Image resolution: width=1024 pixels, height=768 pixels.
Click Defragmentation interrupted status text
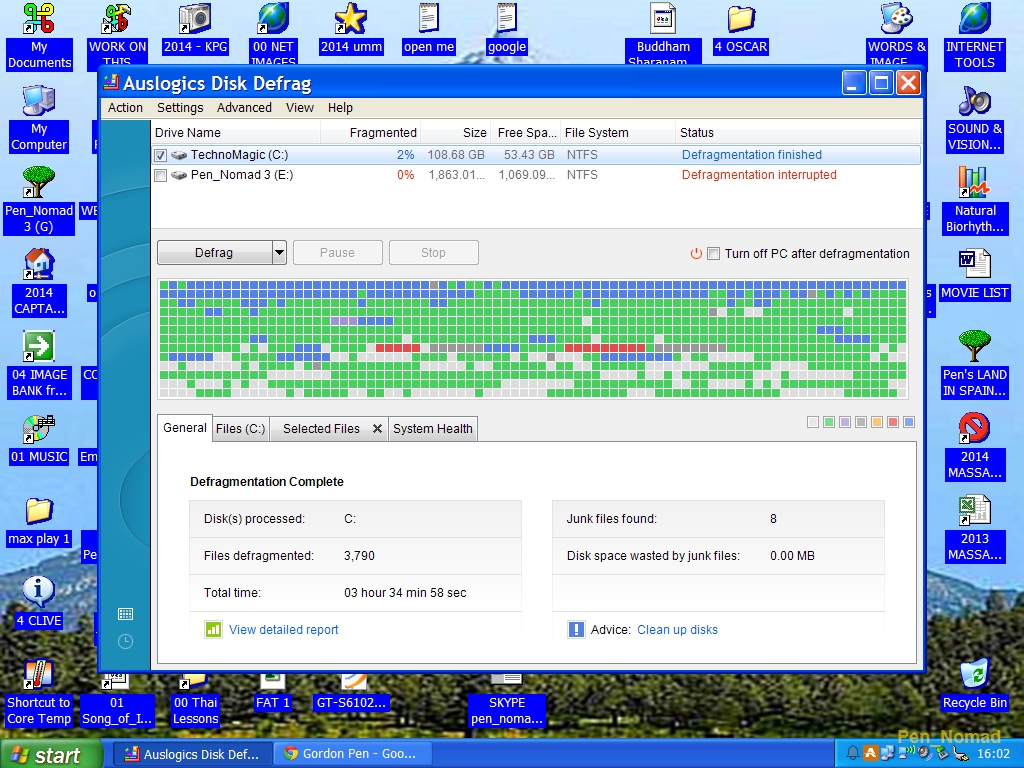click(x=759, y=175)
